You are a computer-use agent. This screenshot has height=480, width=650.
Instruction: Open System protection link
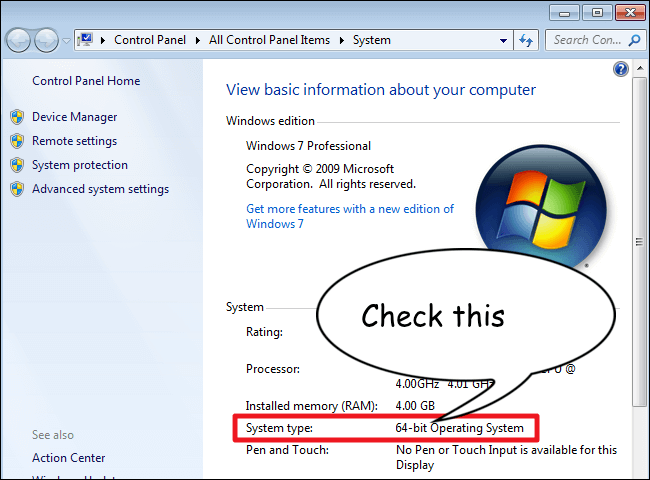tap(80, 165)
